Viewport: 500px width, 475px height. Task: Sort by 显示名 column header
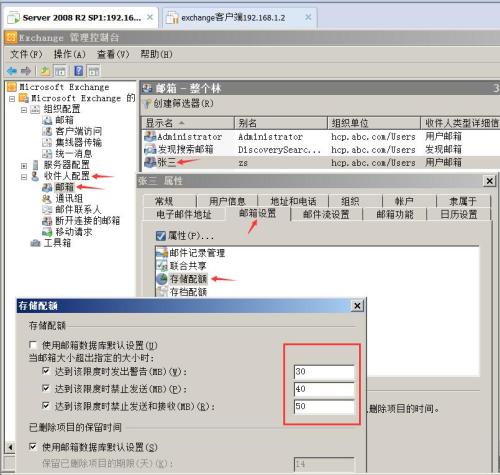pos(187,123)
